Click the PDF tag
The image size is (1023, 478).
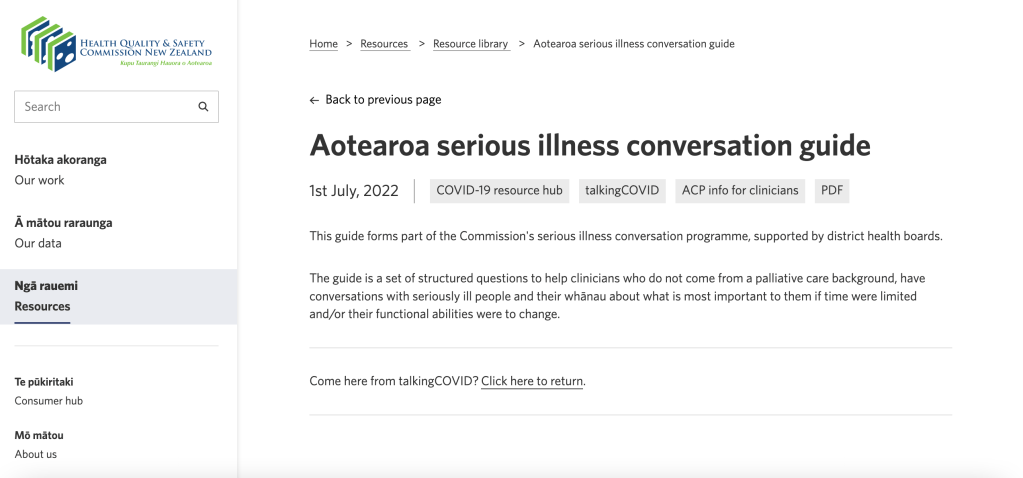coord(831,190)
